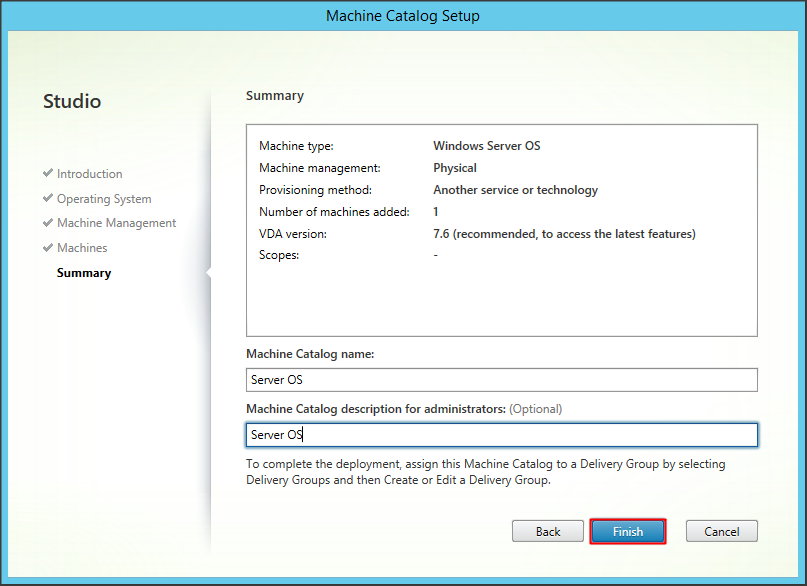Click the Back button
The width and height of the screenshot is (807, 586).
click(x=548, y=531)
